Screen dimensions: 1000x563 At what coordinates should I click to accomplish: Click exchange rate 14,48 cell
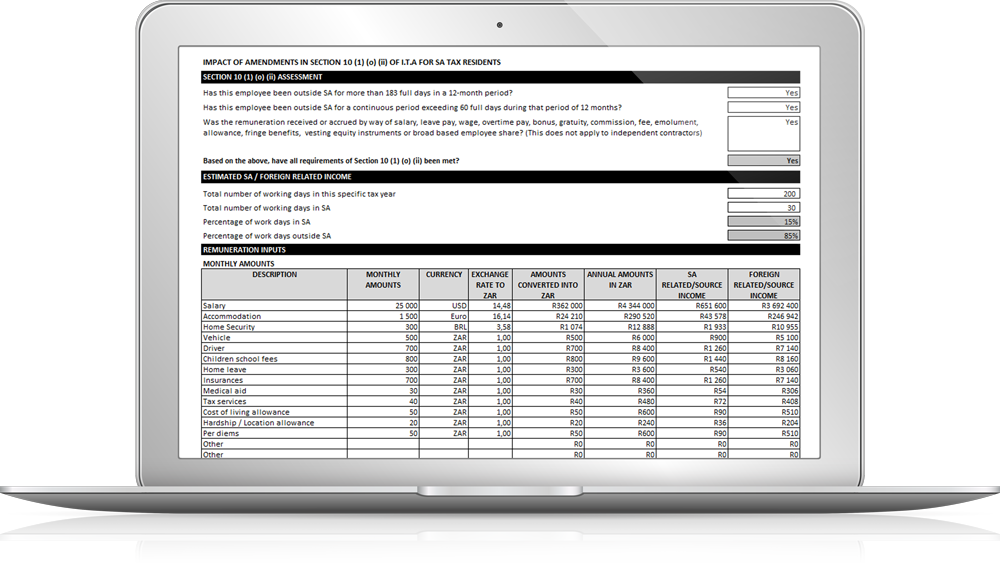(x=490, y=306)
